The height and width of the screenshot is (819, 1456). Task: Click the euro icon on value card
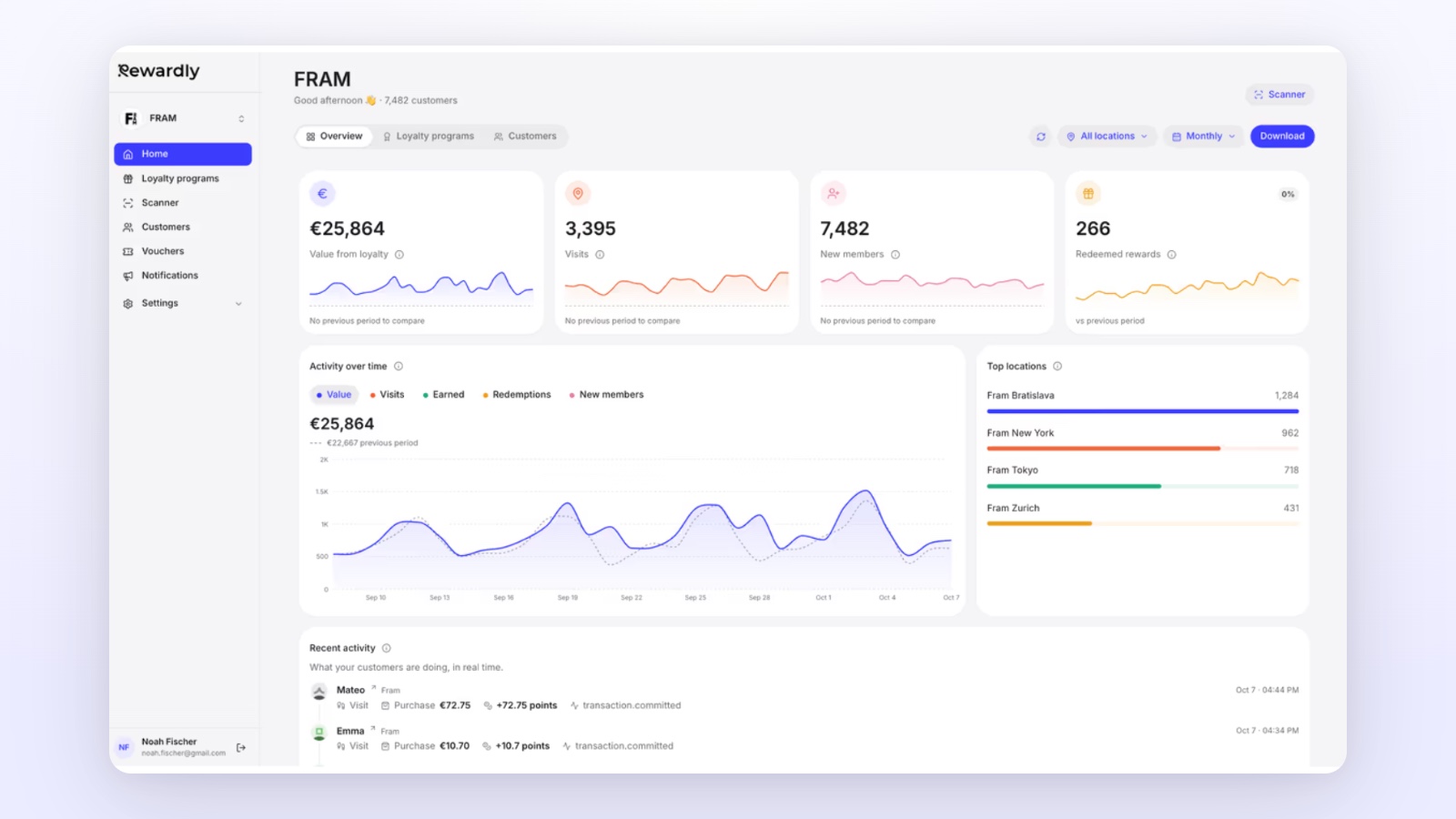[322, 194]
